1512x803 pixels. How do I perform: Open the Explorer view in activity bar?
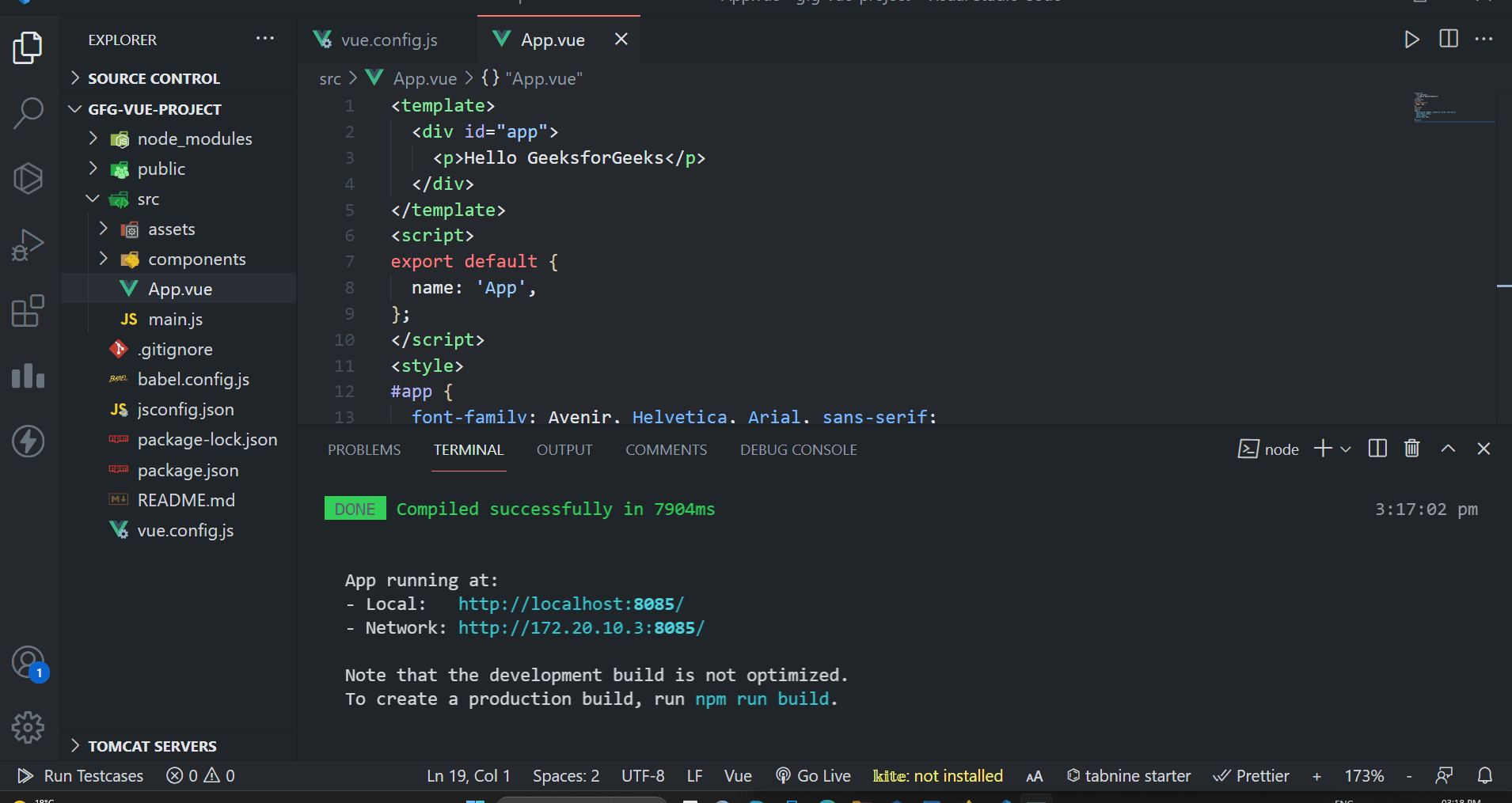coord(28,47)
